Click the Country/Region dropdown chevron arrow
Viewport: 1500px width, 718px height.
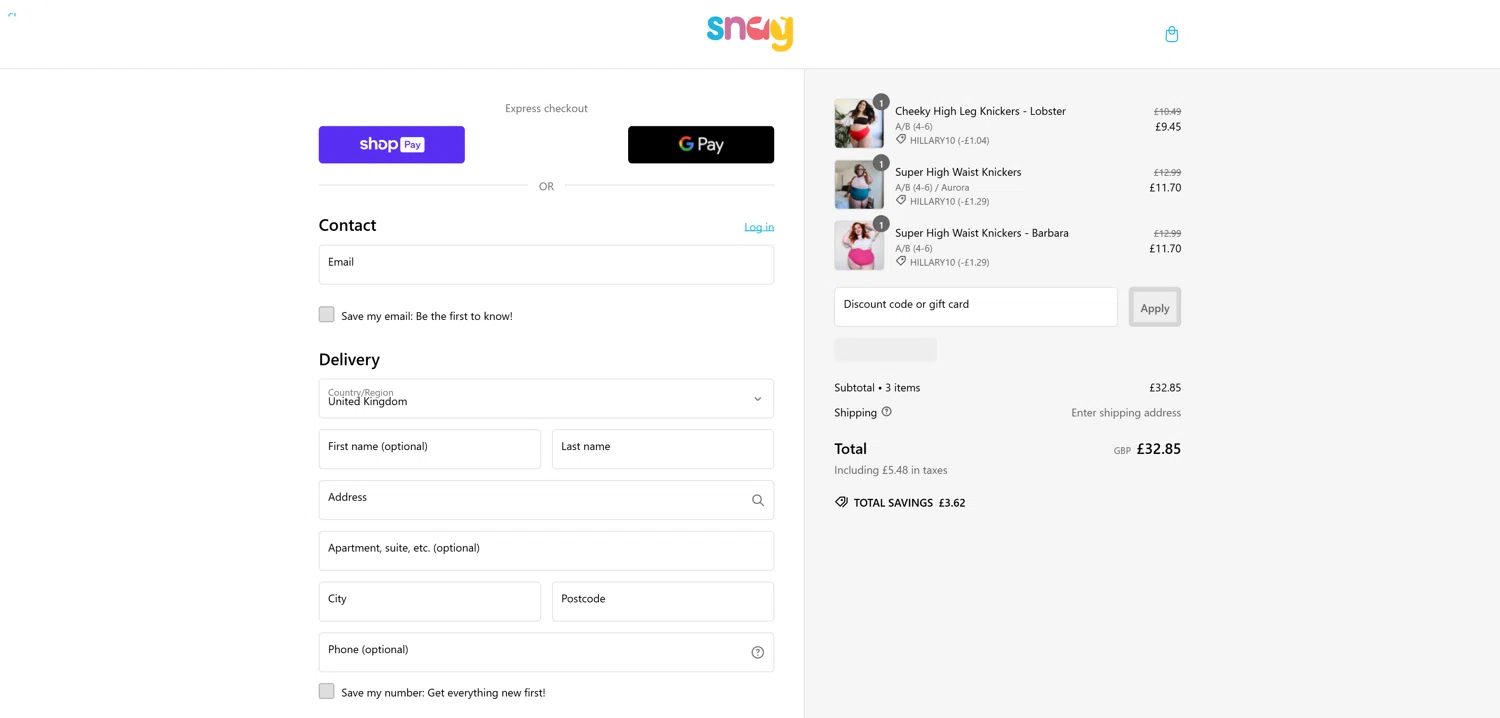pos(757,399)
